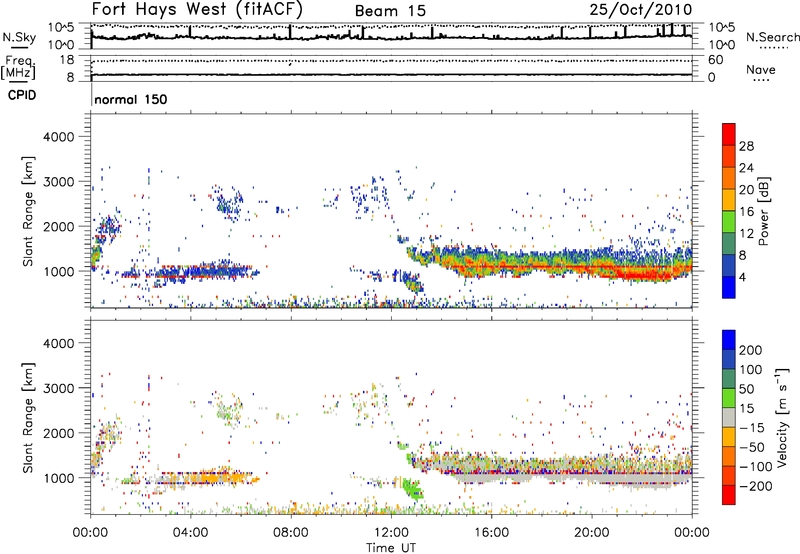
Task: Click the 10^0 tick beside N.Search
Action: coord(722,45)
